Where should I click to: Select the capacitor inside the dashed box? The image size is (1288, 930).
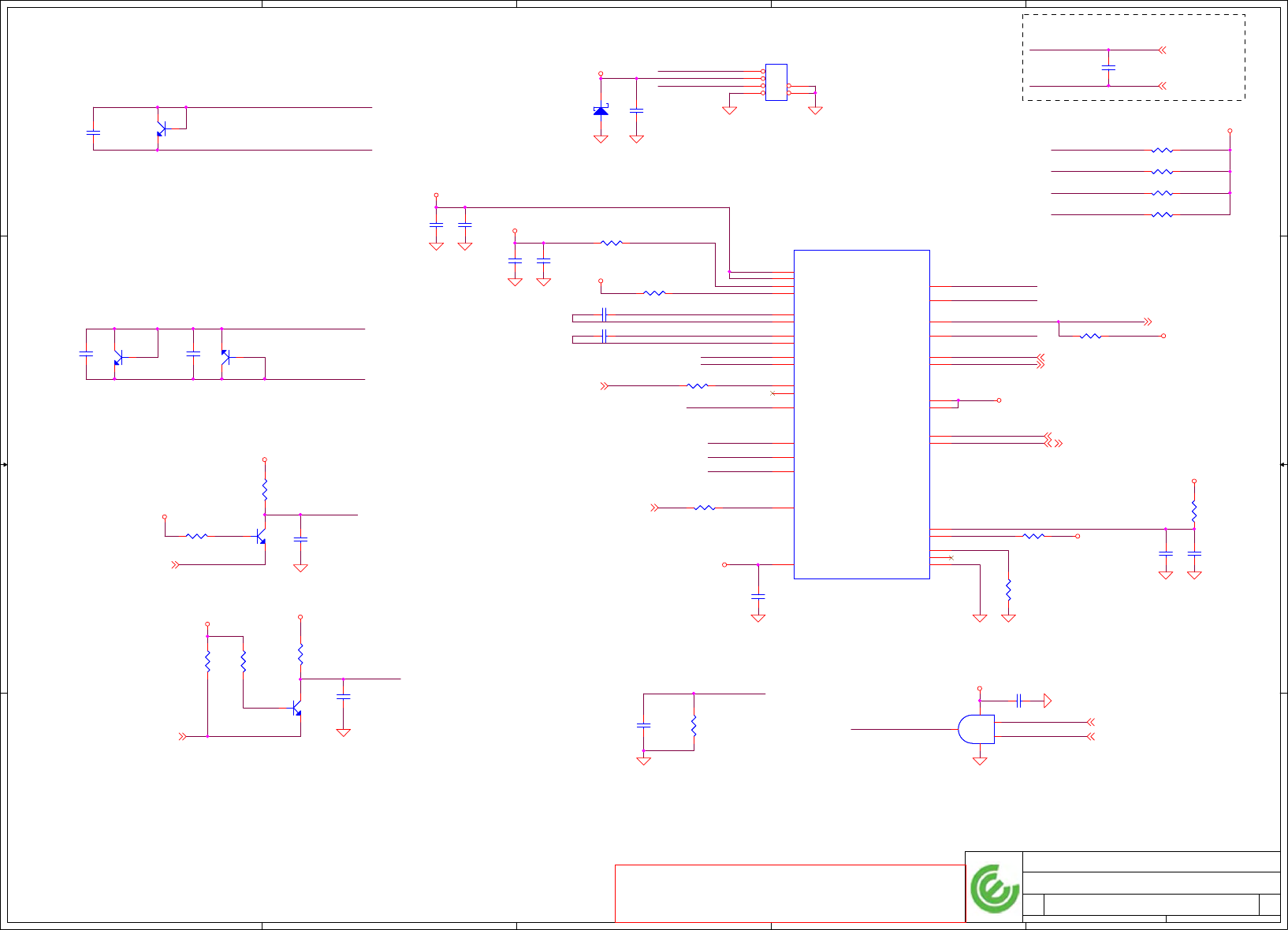tap(1108, 68)
